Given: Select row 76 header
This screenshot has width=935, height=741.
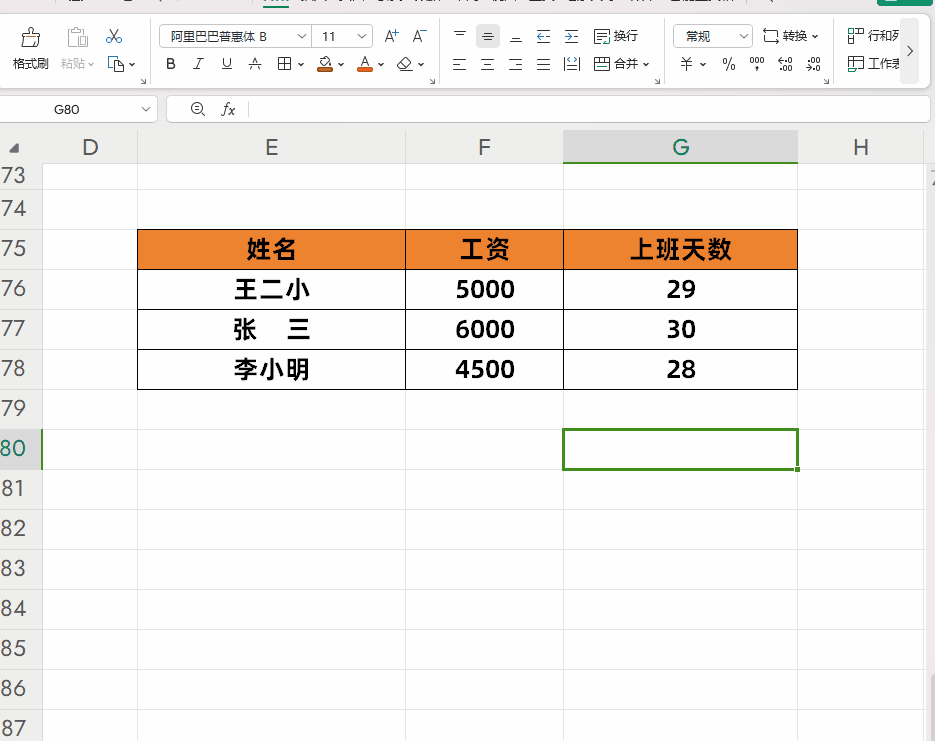Looking at the screenshot, I should (21, 289).
